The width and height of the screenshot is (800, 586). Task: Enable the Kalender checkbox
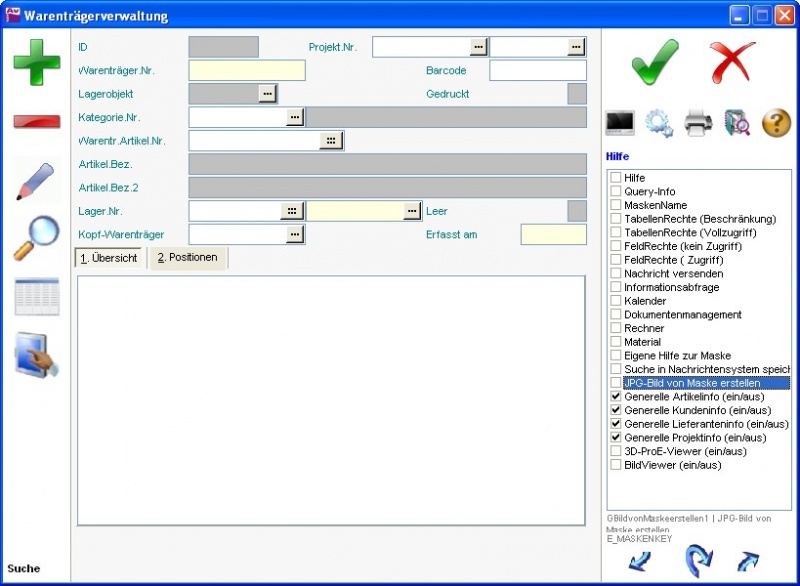tap(616, 301)
